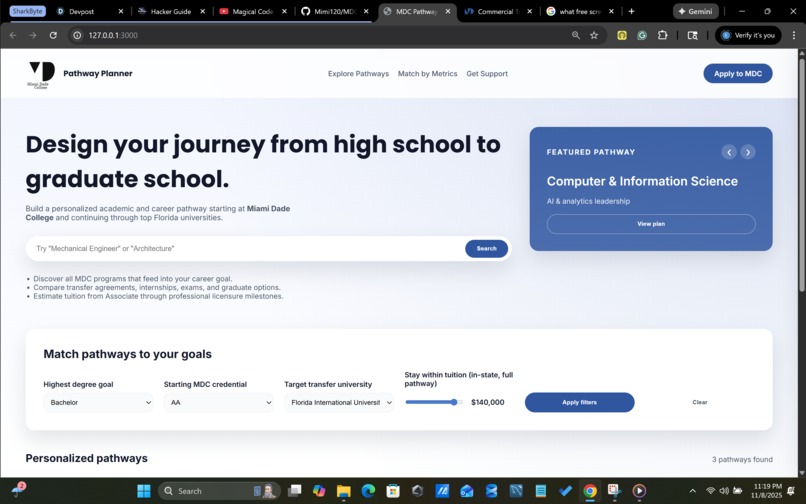Close the Devpost tab
806x504 pixels.
120,11
